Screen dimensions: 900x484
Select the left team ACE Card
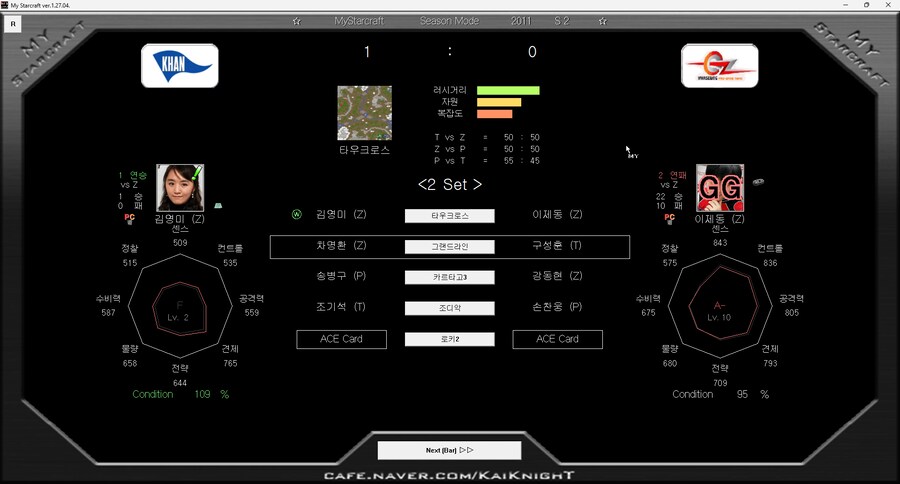coord(341,339)
